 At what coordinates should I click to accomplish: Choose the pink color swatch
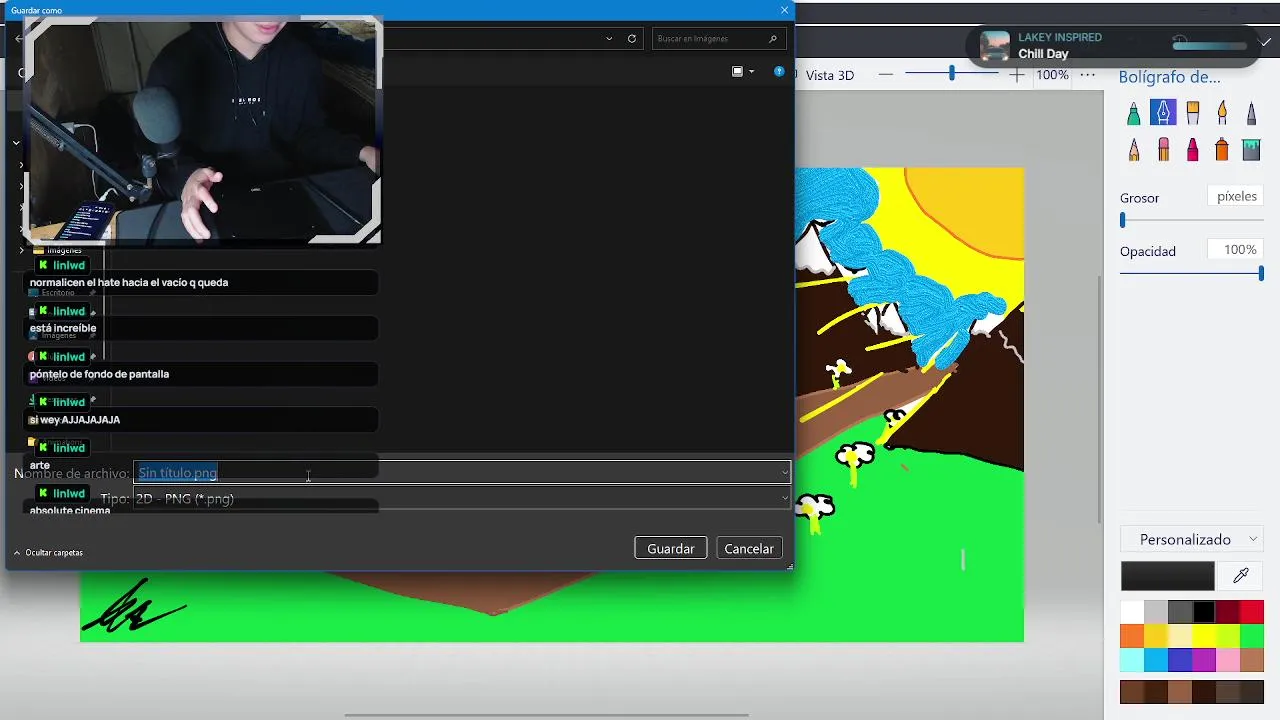(x=1228, y=659)
